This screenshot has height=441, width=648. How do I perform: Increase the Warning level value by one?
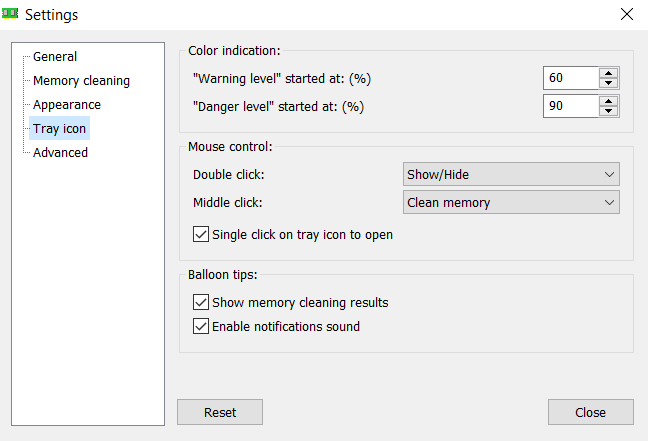pyautogui.click(x=608, y=73)
